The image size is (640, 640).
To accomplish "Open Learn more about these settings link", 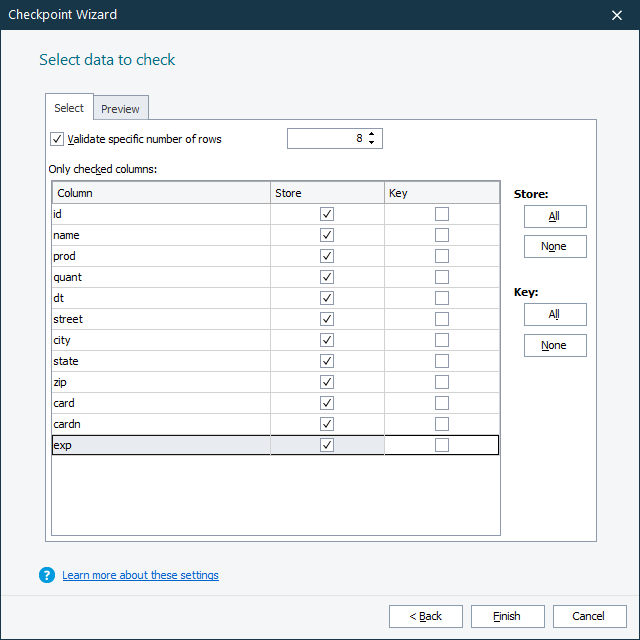I will click(140, 575).
